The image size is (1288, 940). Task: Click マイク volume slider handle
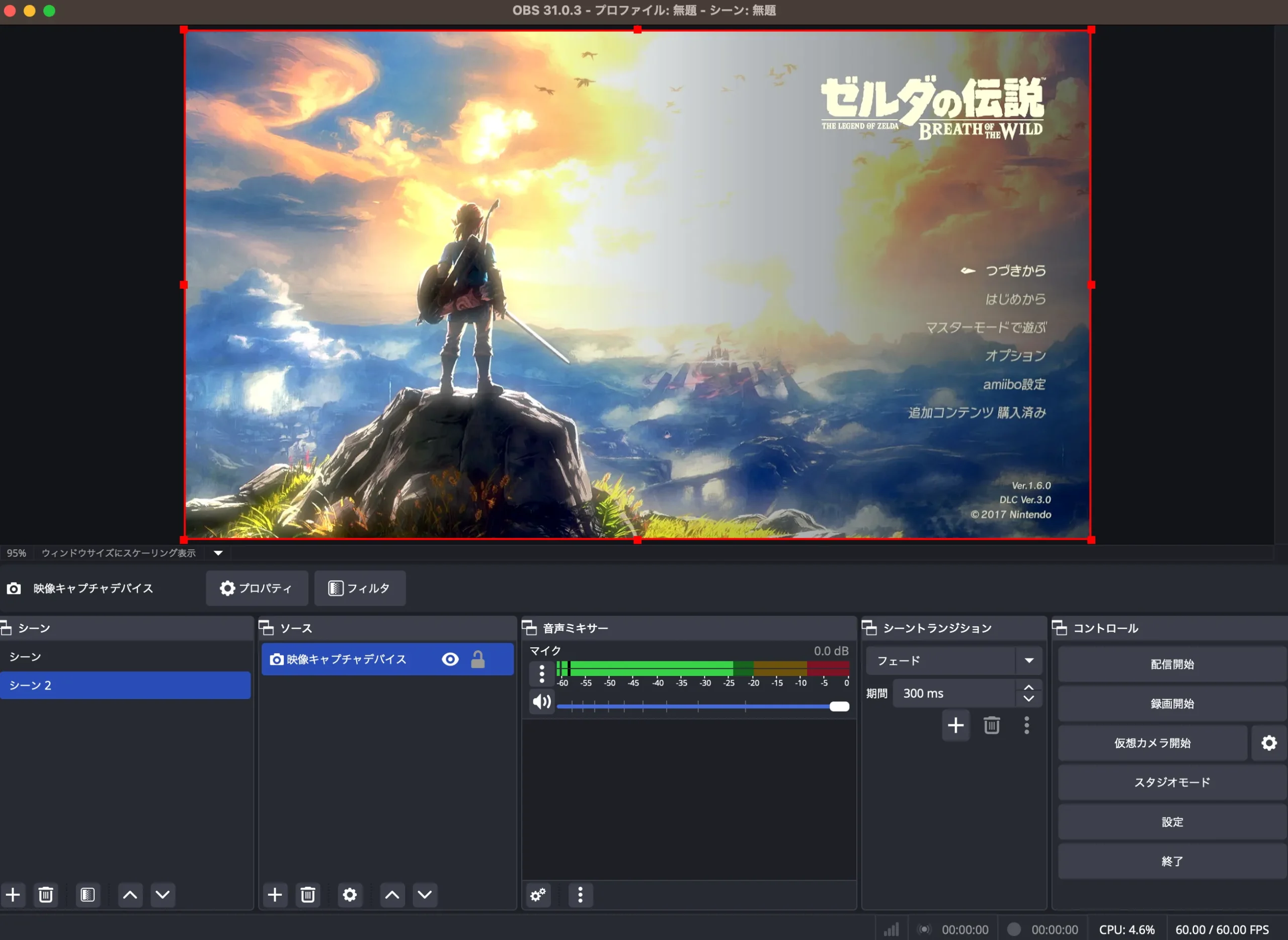[x=840, y=706]
